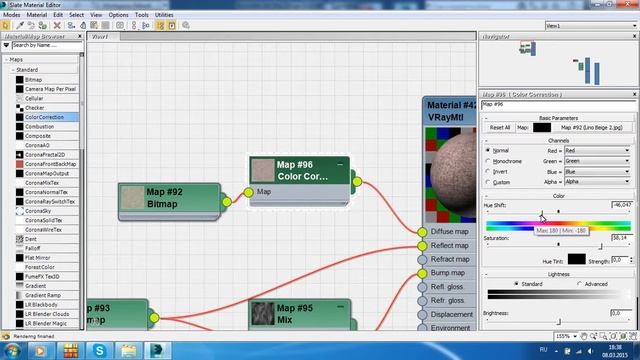
Task: Select the Custom radio button
Action: click(x=487, y=182)
